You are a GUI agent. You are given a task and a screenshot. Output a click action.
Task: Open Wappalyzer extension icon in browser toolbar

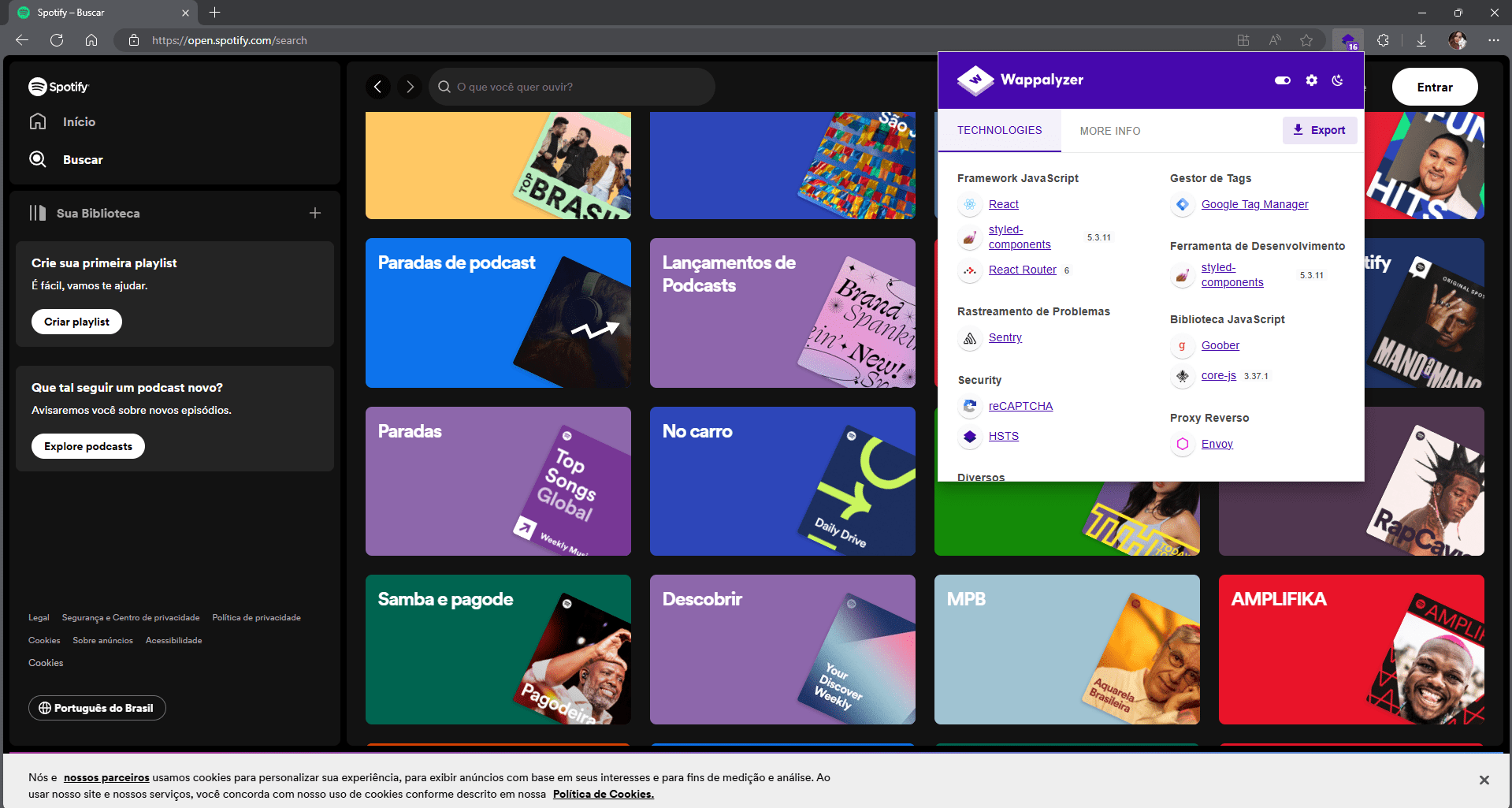tap(1348, 40)
